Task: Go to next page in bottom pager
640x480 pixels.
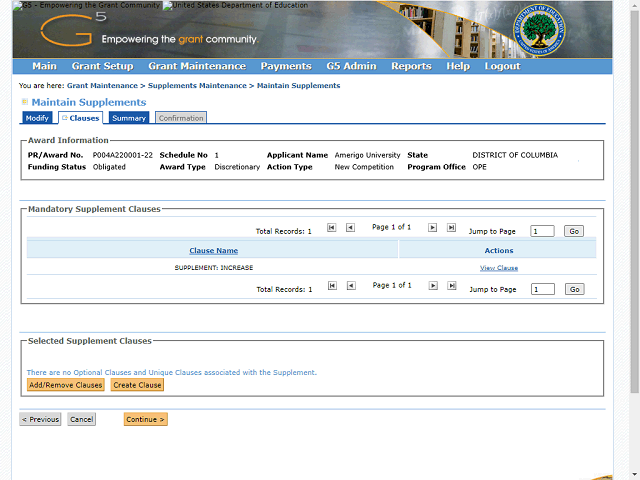Action: pos(433,286)
